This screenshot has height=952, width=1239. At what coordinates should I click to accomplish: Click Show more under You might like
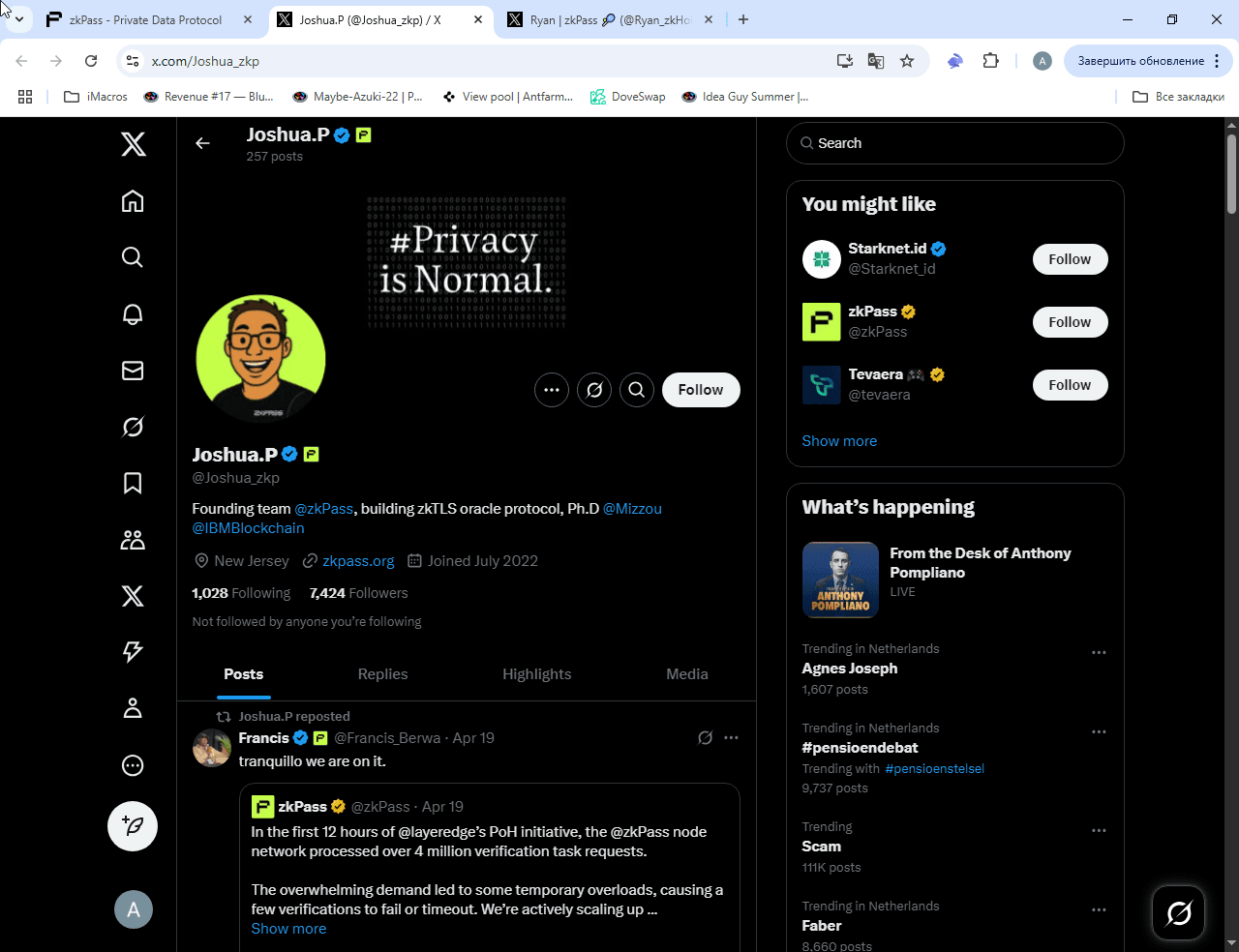tap(839, 441)
